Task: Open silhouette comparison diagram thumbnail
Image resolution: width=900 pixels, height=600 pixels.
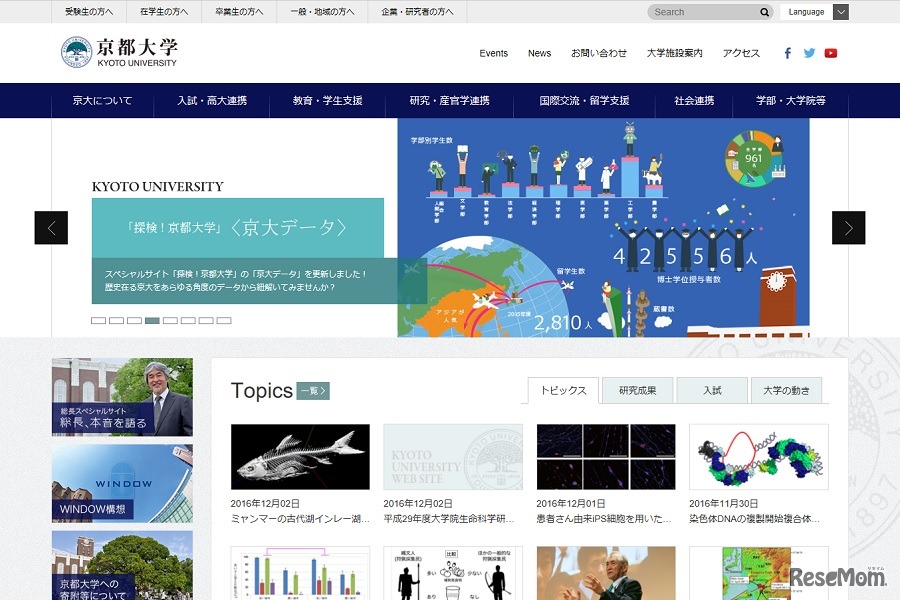Action: coord(453,573)
